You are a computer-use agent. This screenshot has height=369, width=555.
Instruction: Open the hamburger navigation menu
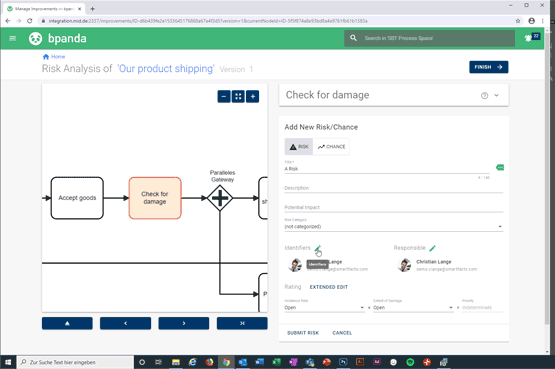tap(12, 38)
